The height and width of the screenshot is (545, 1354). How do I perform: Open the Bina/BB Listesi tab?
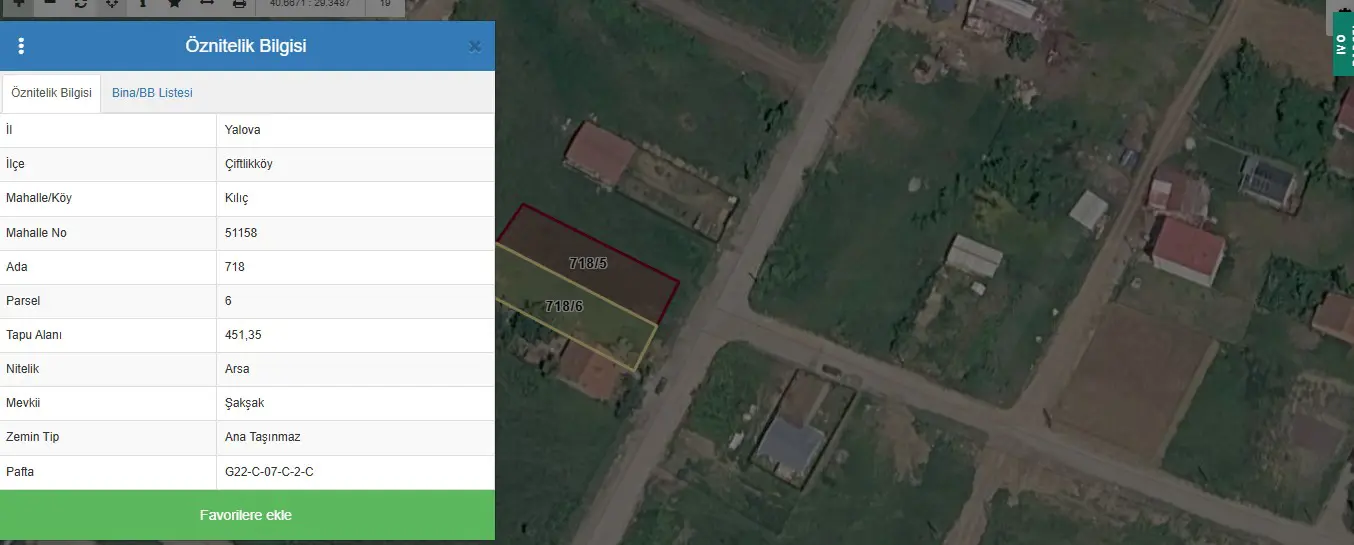click(152, 93)
